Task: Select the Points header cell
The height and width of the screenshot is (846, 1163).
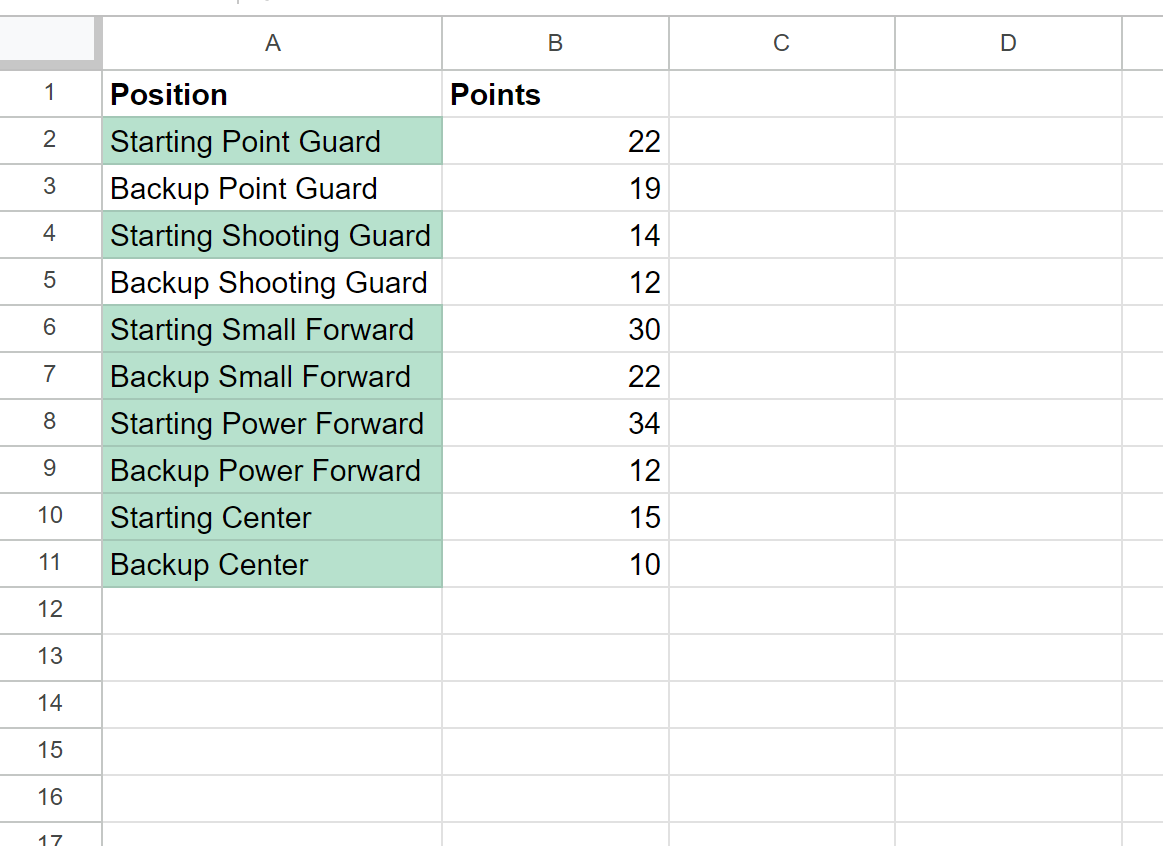Action: (556, 94)
